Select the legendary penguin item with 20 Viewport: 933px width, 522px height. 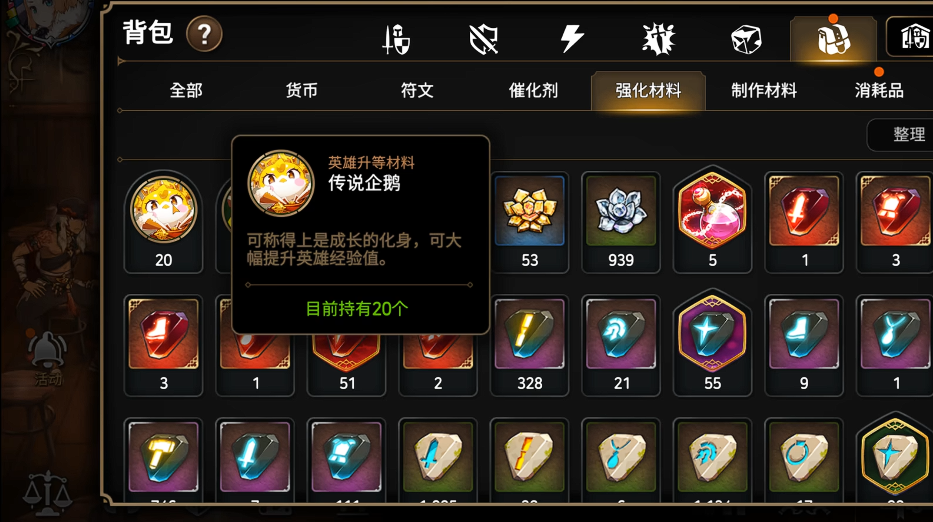pos(164,222)
